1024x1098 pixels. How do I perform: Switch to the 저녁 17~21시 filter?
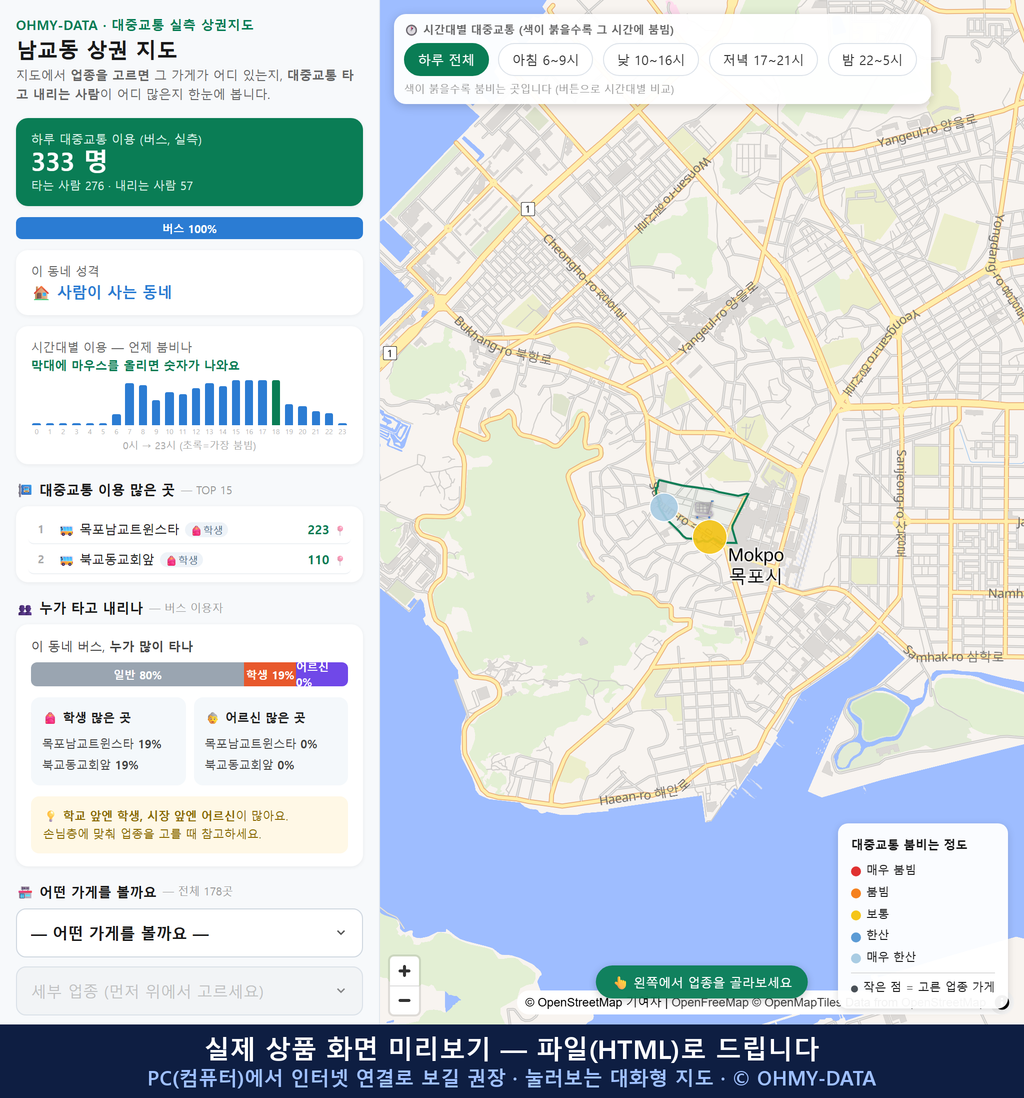tap(763, 60)
